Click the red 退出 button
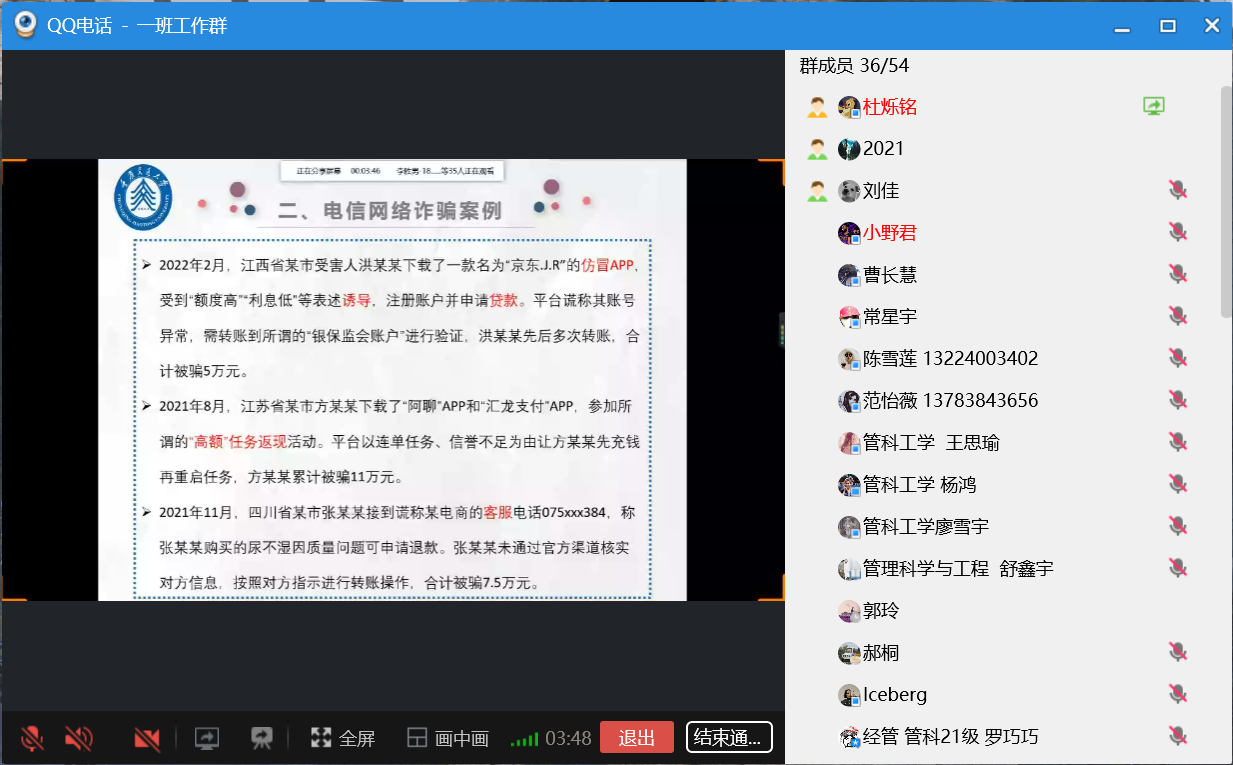Screen dimensions: 1233x765 pyautogui.click(x=636, y=738)
